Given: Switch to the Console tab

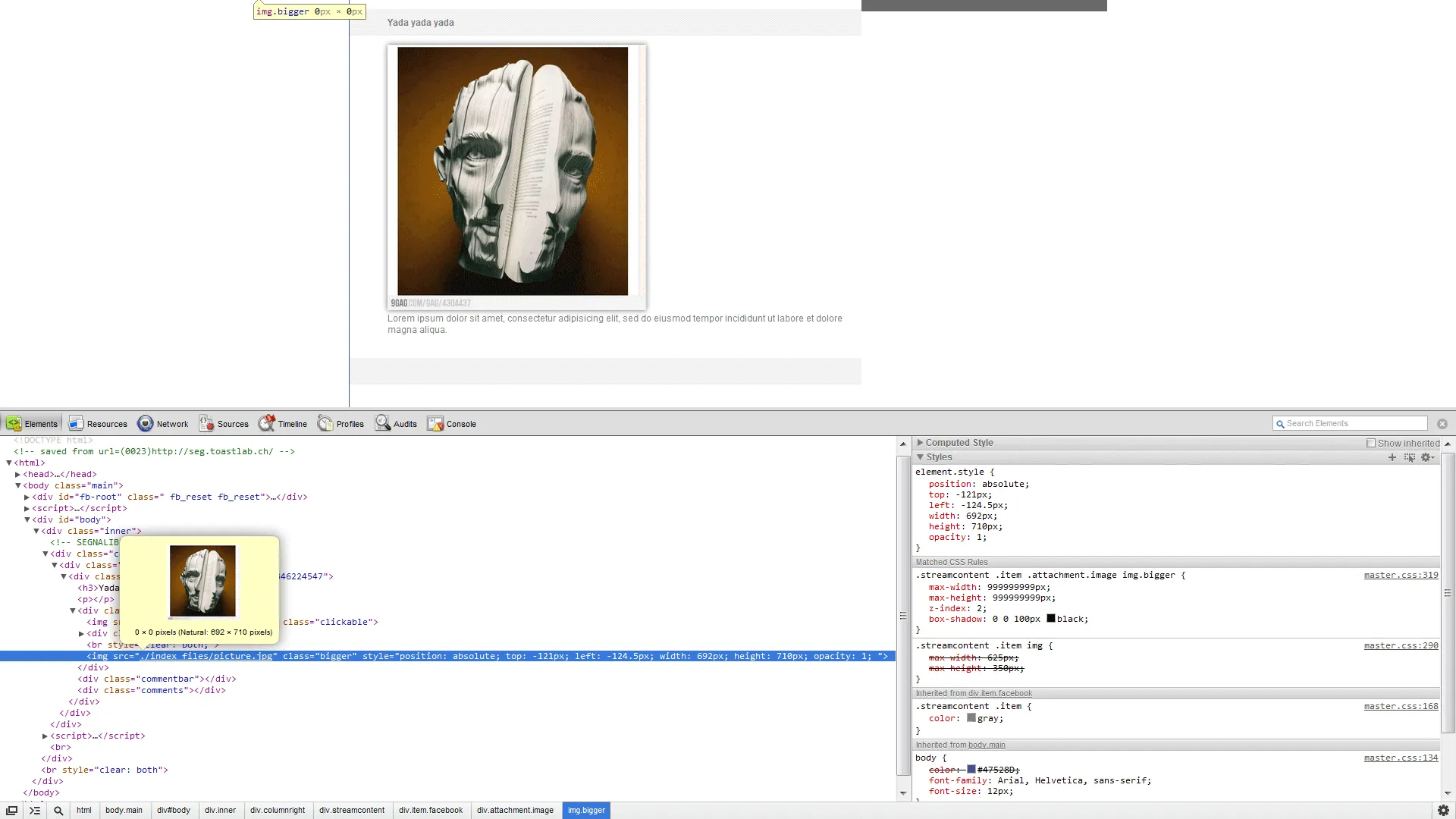Looking at the screenshot, I should [x=452, y=424].
